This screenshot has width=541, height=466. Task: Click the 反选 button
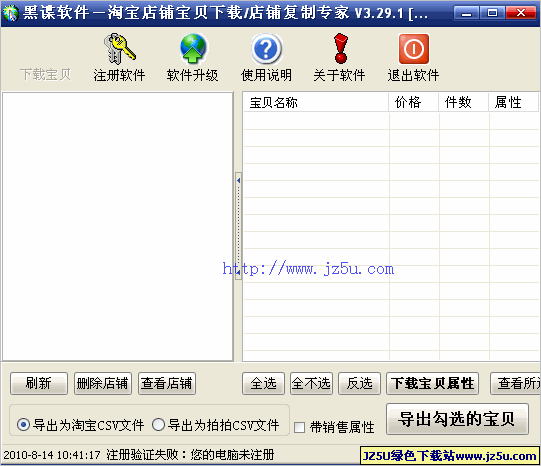[359, 383]
